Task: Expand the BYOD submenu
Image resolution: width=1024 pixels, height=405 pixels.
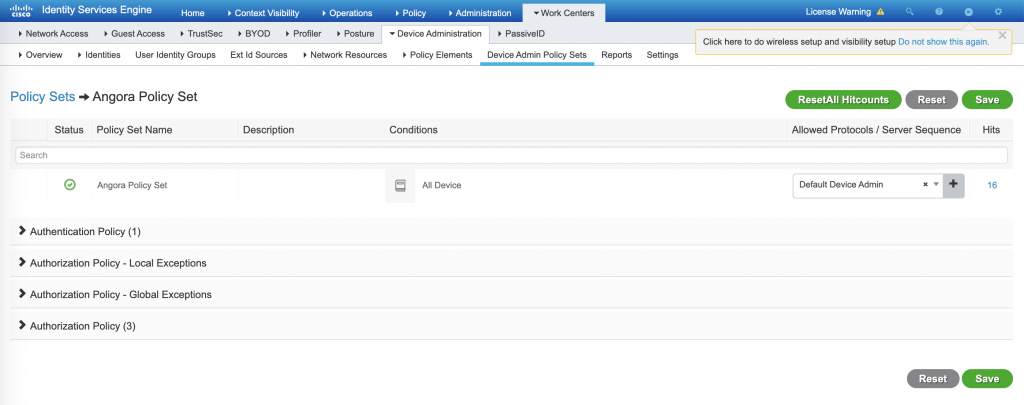Action: click(253, 33)
